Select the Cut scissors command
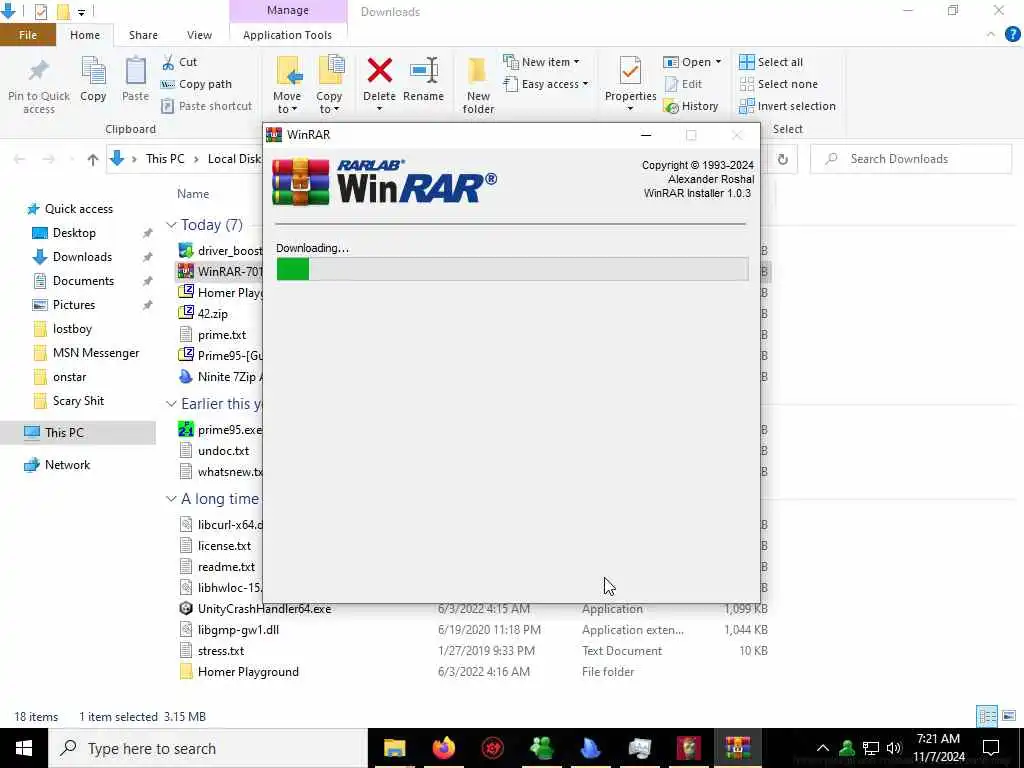 (179, 62)
